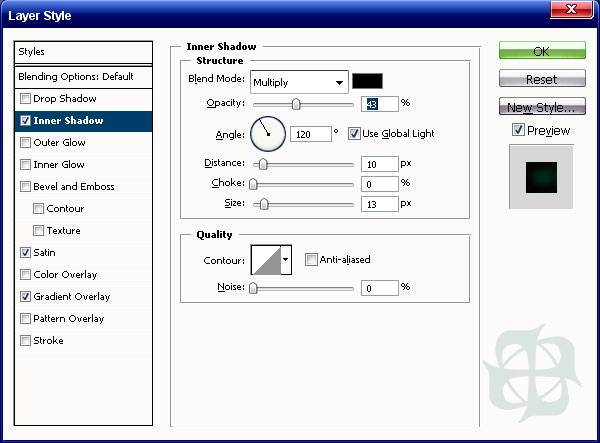Select the Bevel and Emboss label

click(74, 187)
